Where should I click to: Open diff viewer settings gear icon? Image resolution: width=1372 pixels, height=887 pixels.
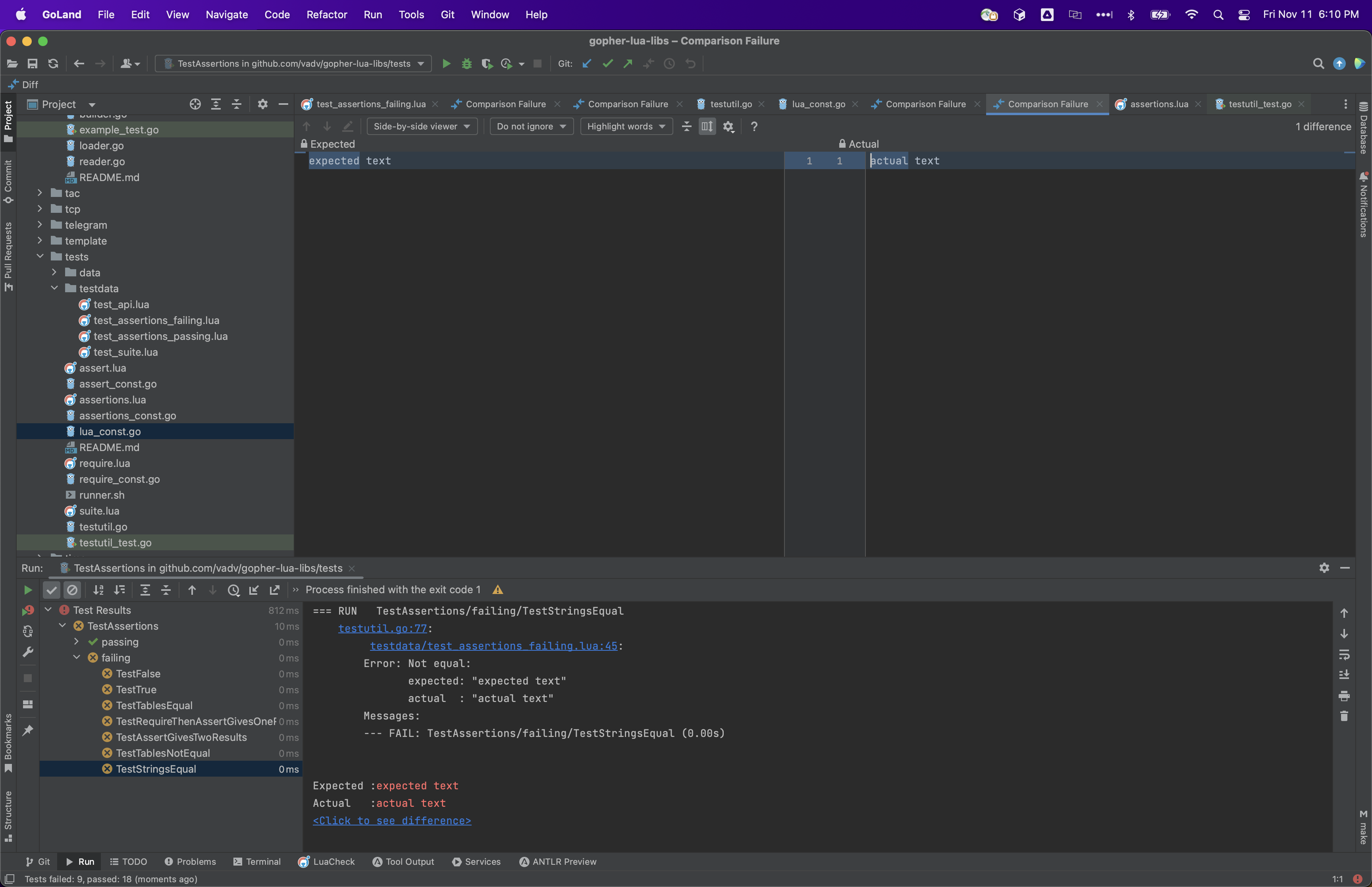728,126
